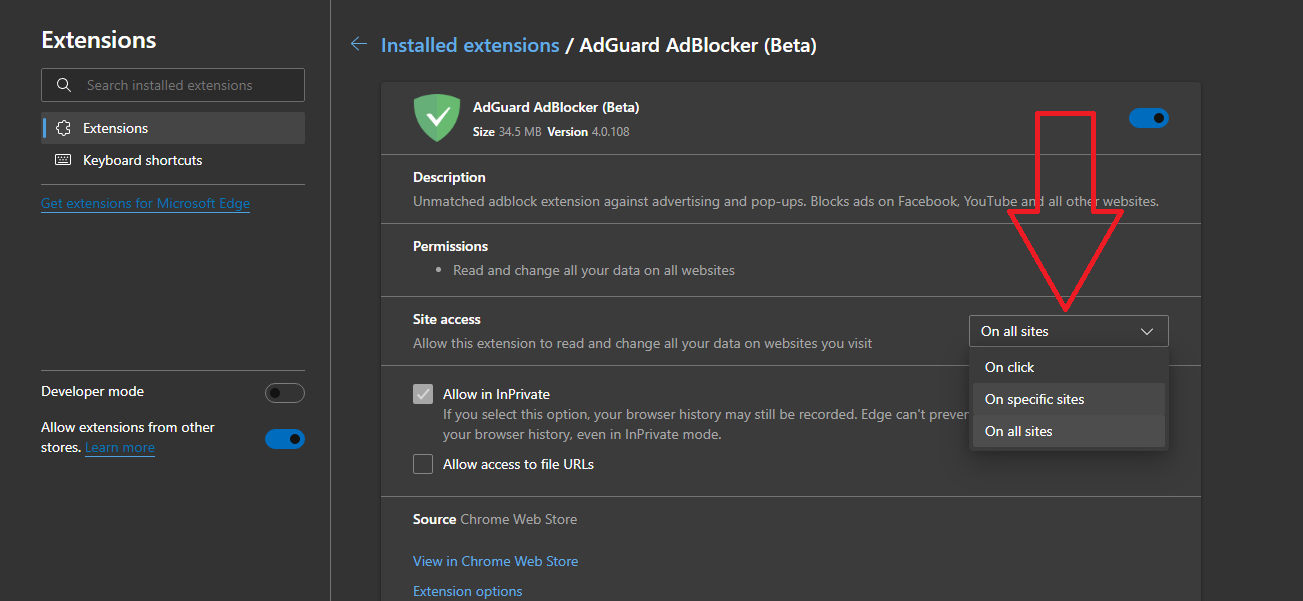Screen dimensions: 1303x601
Task: Click the Learn more link
Action: click(x=120, y=447)
